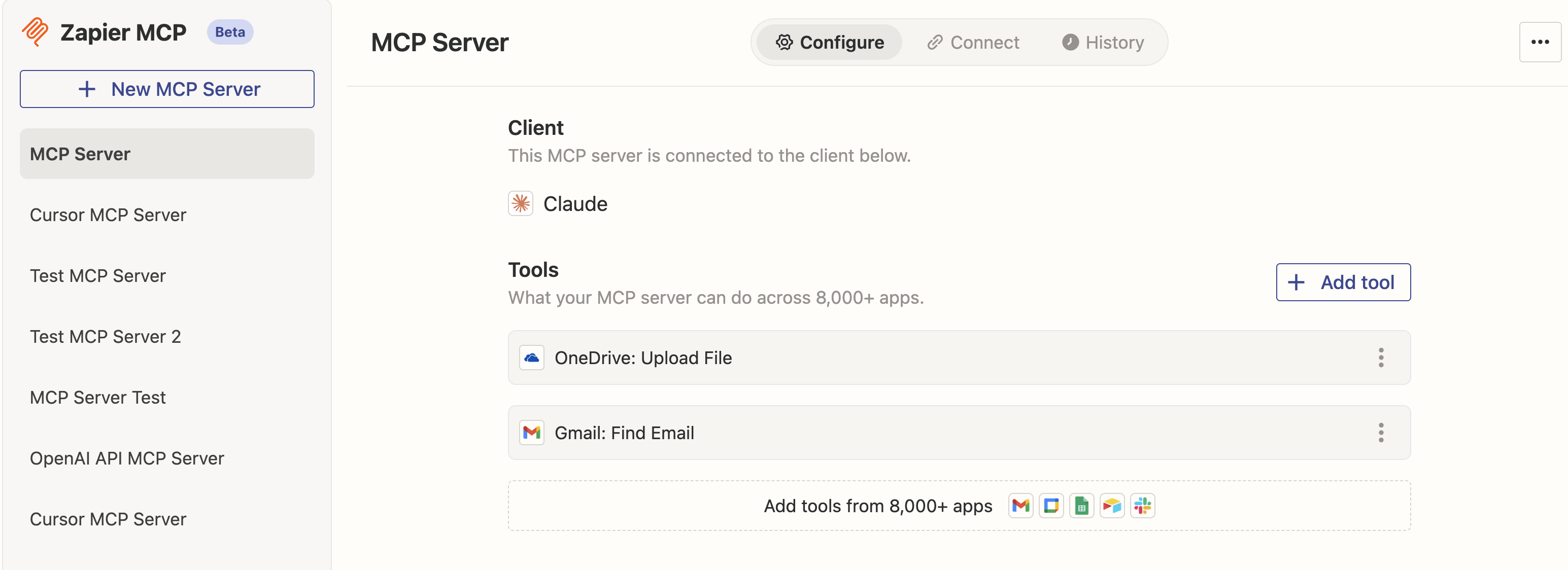Click the OneDrive icon next to Upload File
Screen dimensions: 1568x570
[x=531, y=358]
